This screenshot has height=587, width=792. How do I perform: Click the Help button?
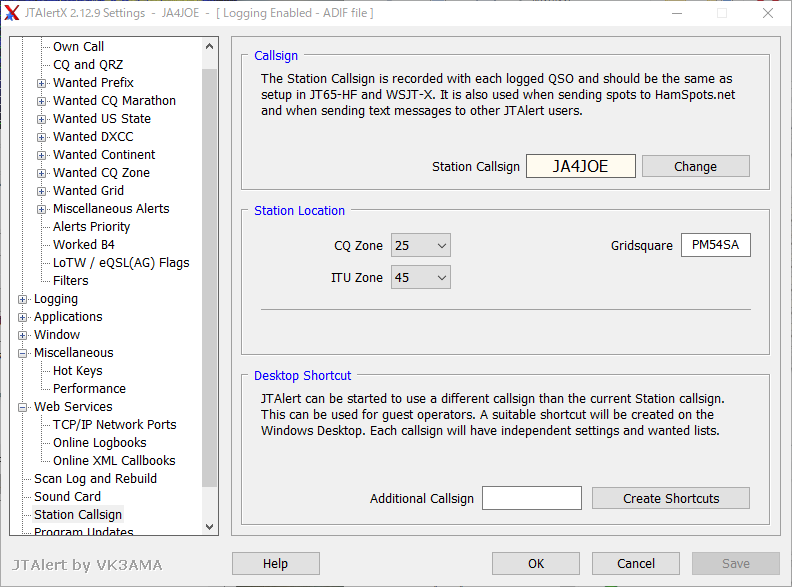pyautogui.click(x=276, y=564)
